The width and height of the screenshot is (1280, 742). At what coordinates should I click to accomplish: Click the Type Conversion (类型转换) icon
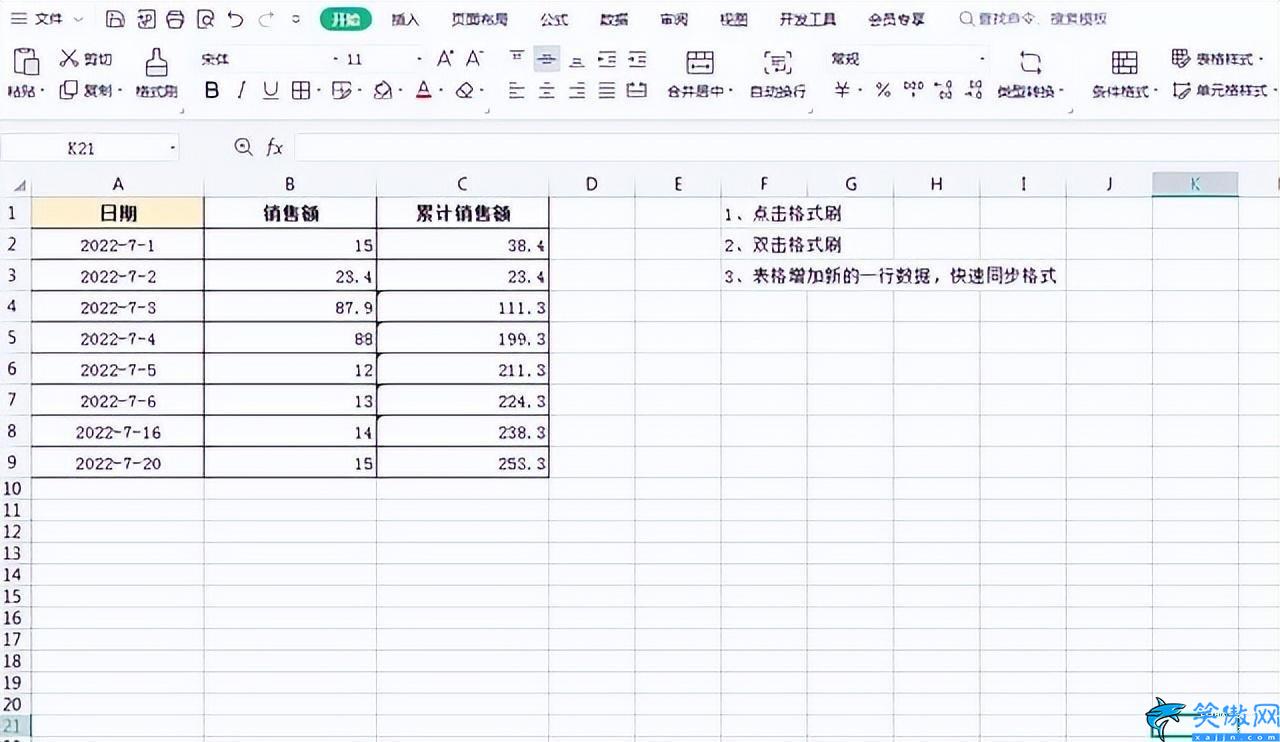(1030, 62)
